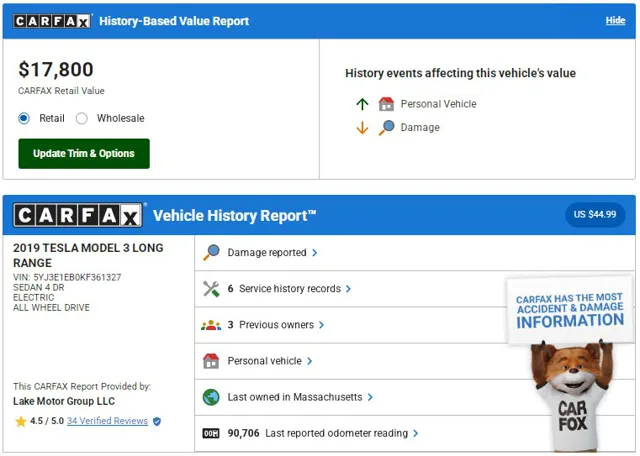Click the odometer reading icon
This screenshot has height=456, width=640.
[211, 433]
